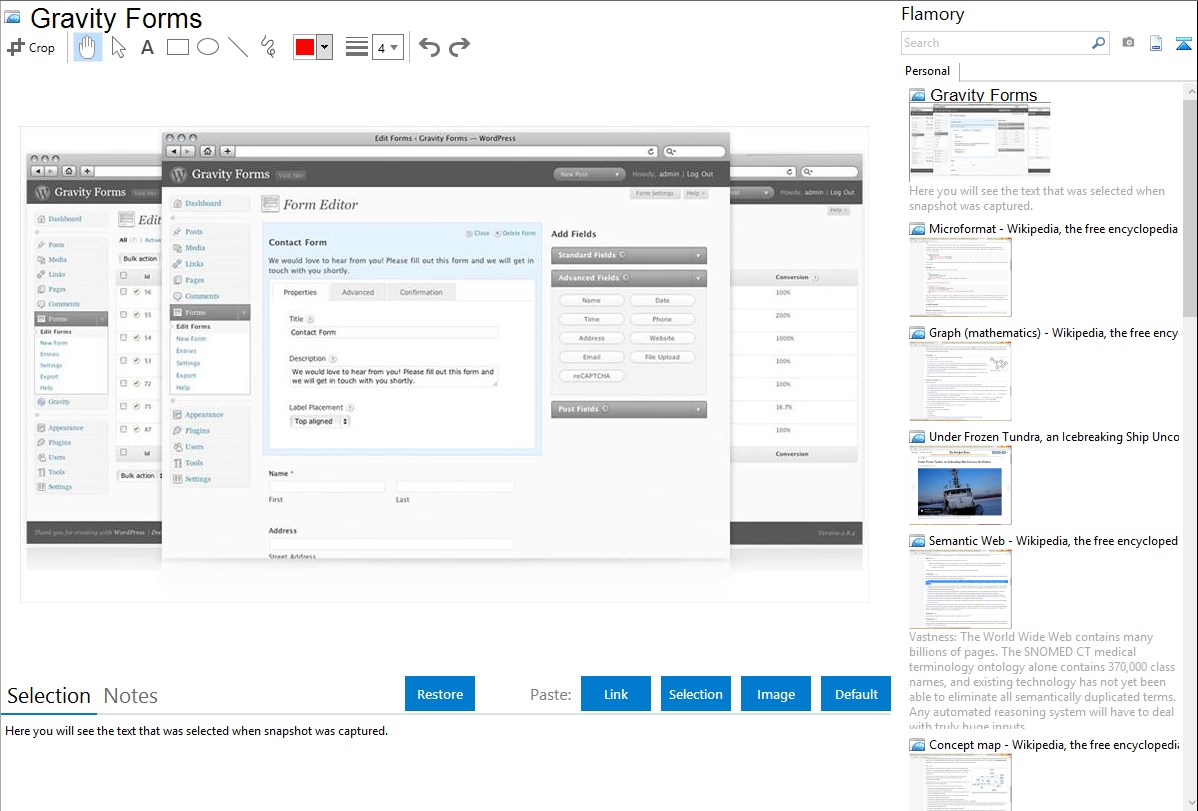This screenshot has height=811, width=1198.
Task: Click the blue icon at the Flamory panel's far right
Action: pyautogui.click(x=1183, y=43)
